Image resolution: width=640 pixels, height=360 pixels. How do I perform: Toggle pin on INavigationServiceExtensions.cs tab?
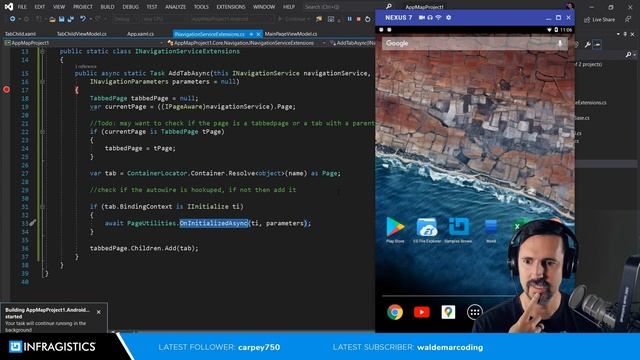(251, 34)
